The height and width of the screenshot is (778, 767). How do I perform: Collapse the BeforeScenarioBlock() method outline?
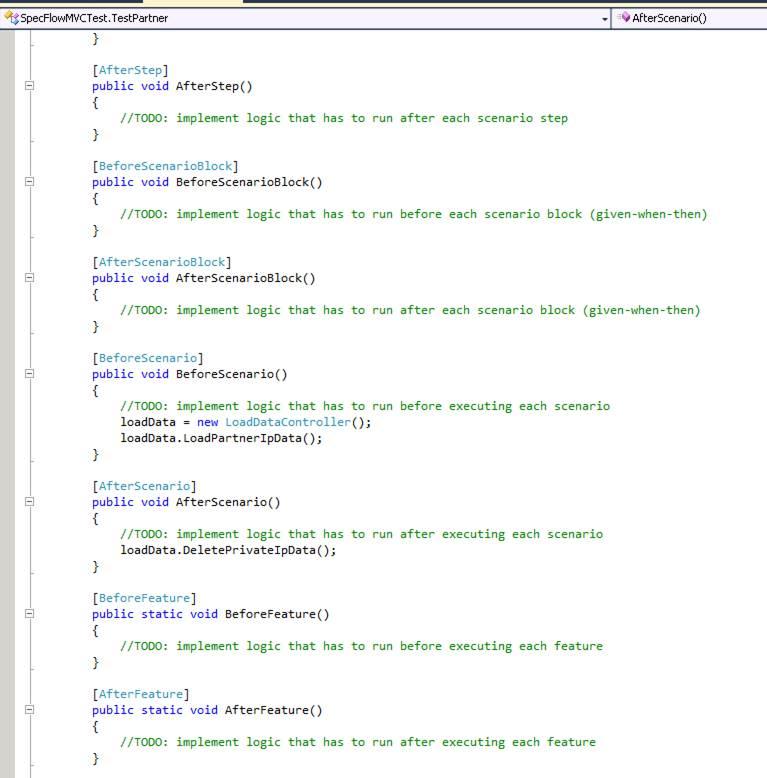(29, 182)
